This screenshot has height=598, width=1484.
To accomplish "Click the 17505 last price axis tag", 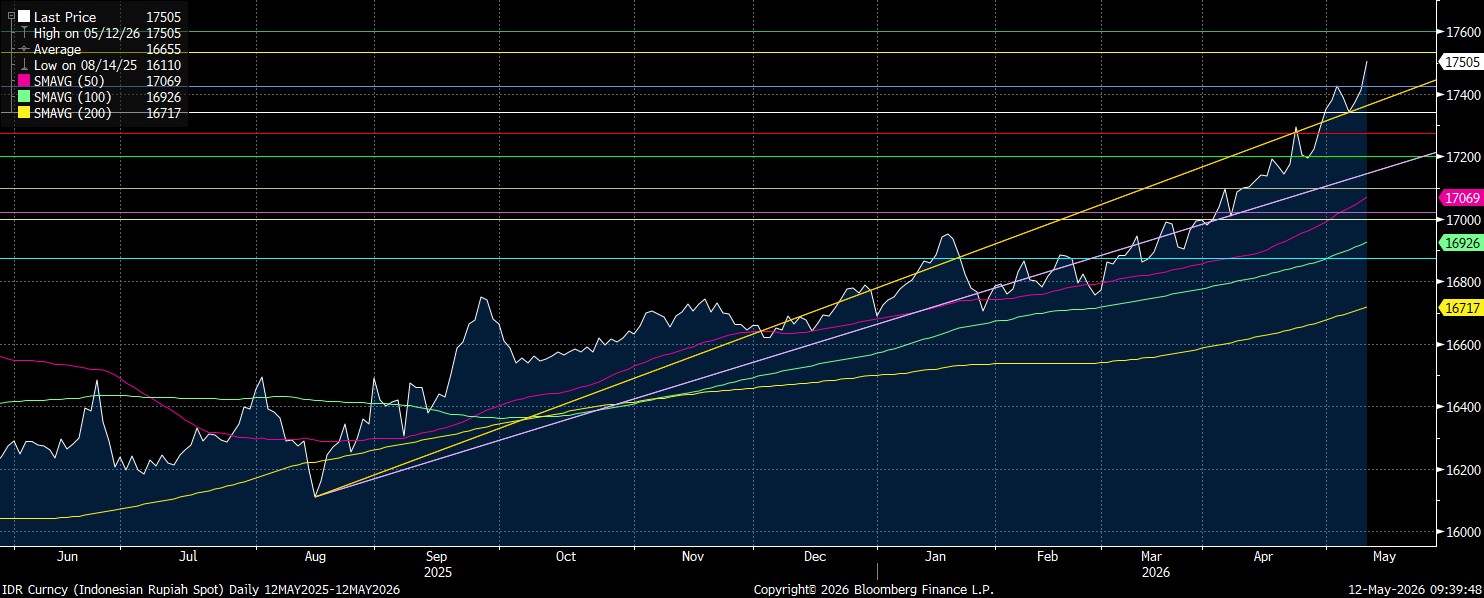I will [1464, 62].
